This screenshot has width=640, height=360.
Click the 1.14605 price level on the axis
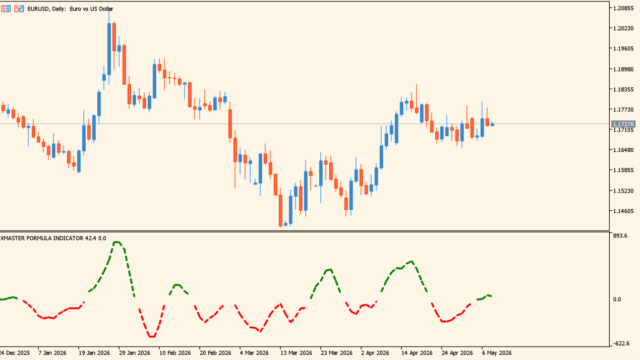(624, 211)
